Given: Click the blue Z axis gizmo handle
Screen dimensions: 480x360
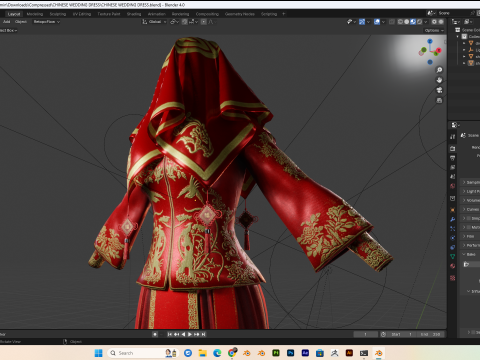Looking at the screenshot, I should click(x=430, y=41).
